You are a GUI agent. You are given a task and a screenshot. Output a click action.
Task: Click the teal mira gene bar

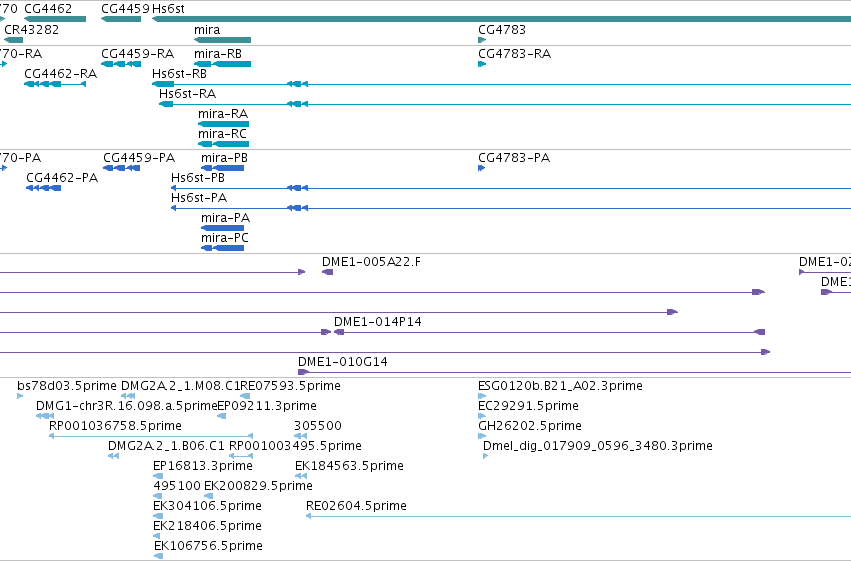(x=223, y=40)
